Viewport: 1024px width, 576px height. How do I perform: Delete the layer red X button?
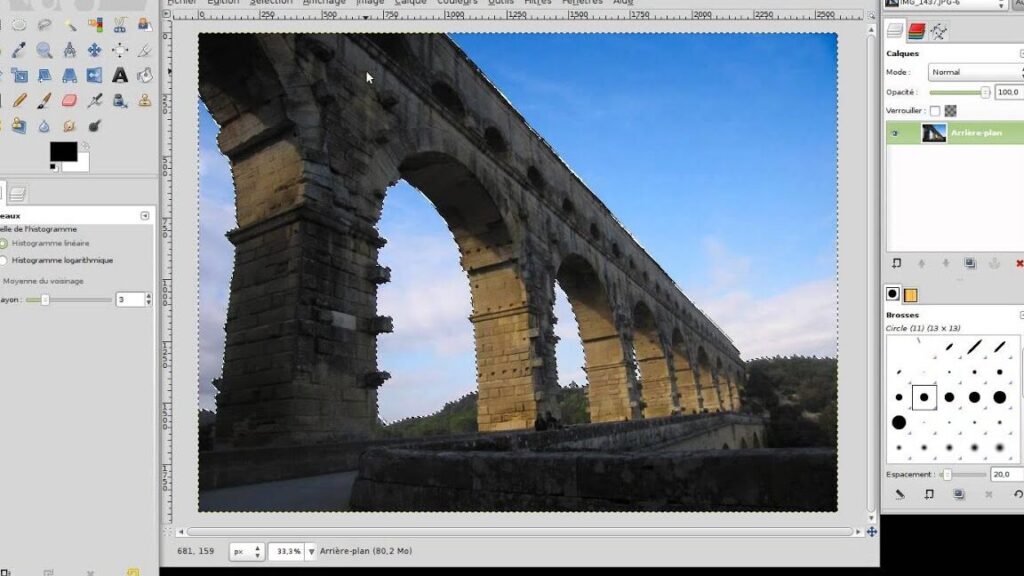pos(1019,263)
